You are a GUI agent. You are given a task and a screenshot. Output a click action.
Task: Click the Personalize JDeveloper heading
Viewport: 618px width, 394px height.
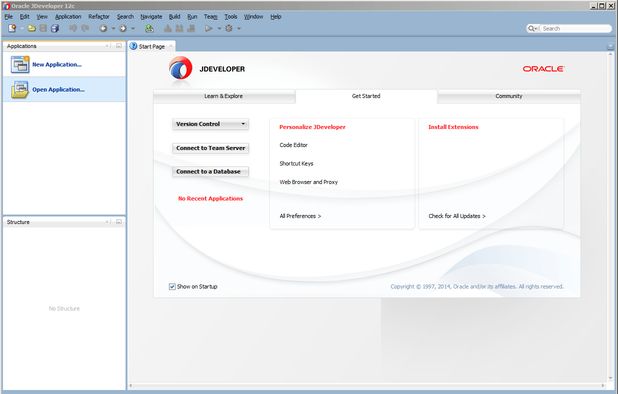click(x=313, y=127)
